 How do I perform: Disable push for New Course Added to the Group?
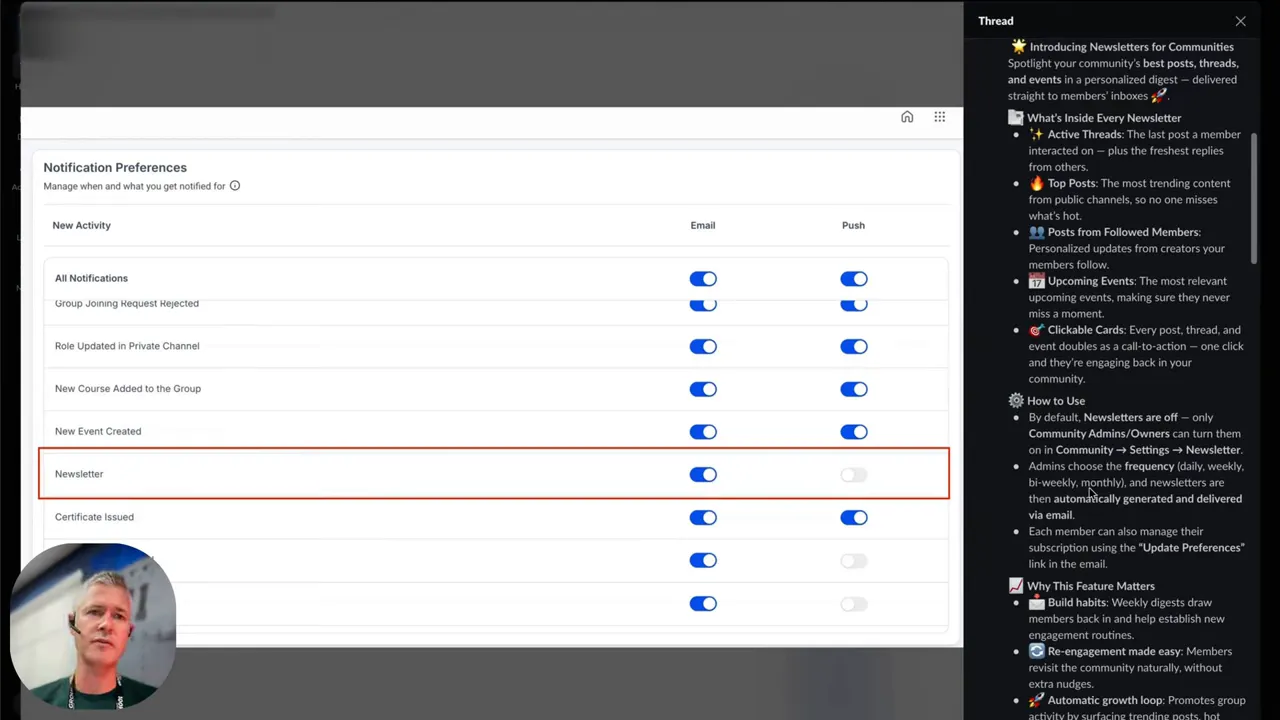(x=853, y=389)
